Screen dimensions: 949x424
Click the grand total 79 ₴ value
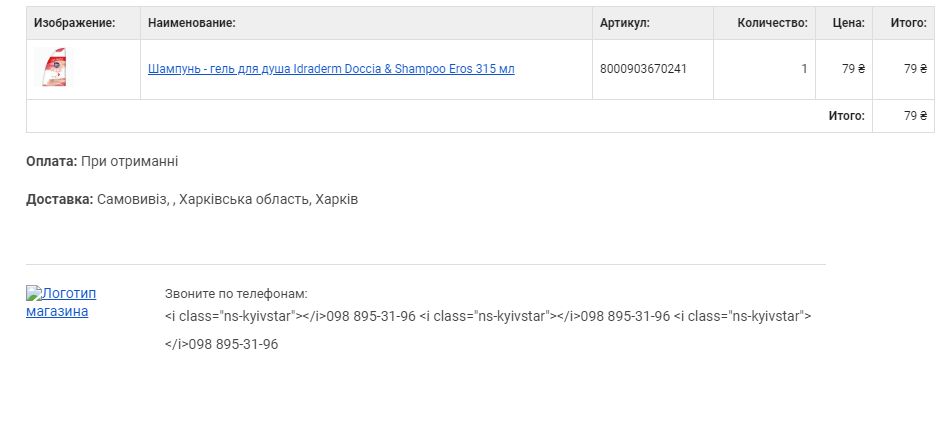[915, 116]
